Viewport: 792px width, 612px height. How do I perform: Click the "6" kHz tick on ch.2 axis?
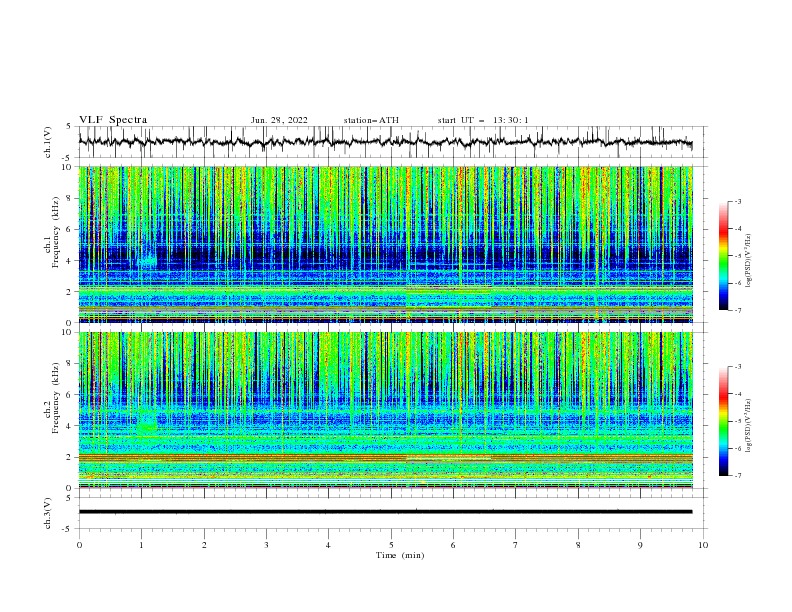[71, 394]
